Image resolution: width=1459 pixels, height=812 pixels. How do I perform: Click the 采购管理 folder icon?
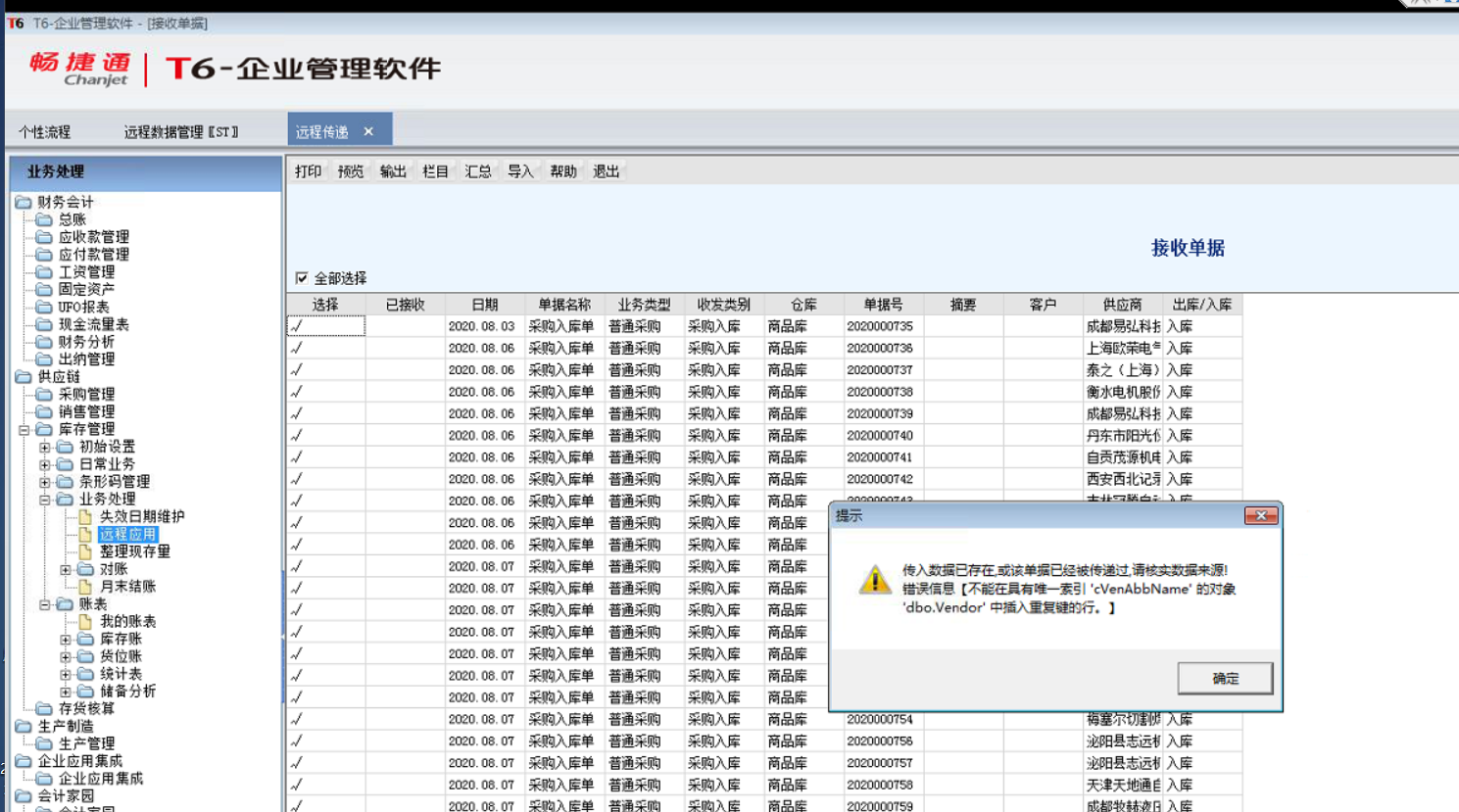click(44, 394)
